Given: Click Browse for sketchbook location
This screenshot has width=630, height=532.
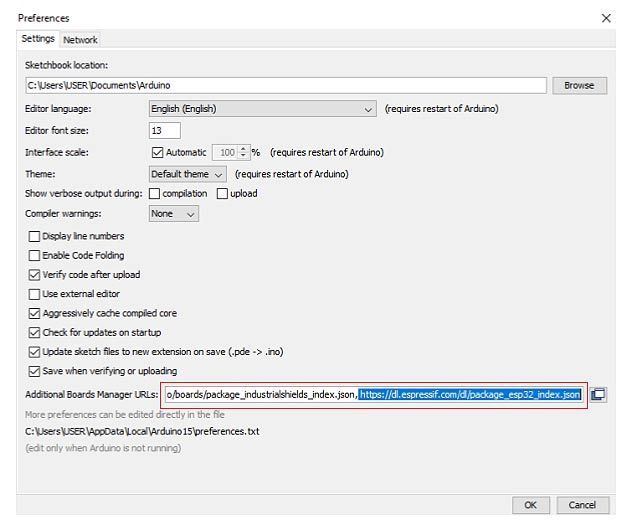Looking at the screenshot, I should pos(579,86).
